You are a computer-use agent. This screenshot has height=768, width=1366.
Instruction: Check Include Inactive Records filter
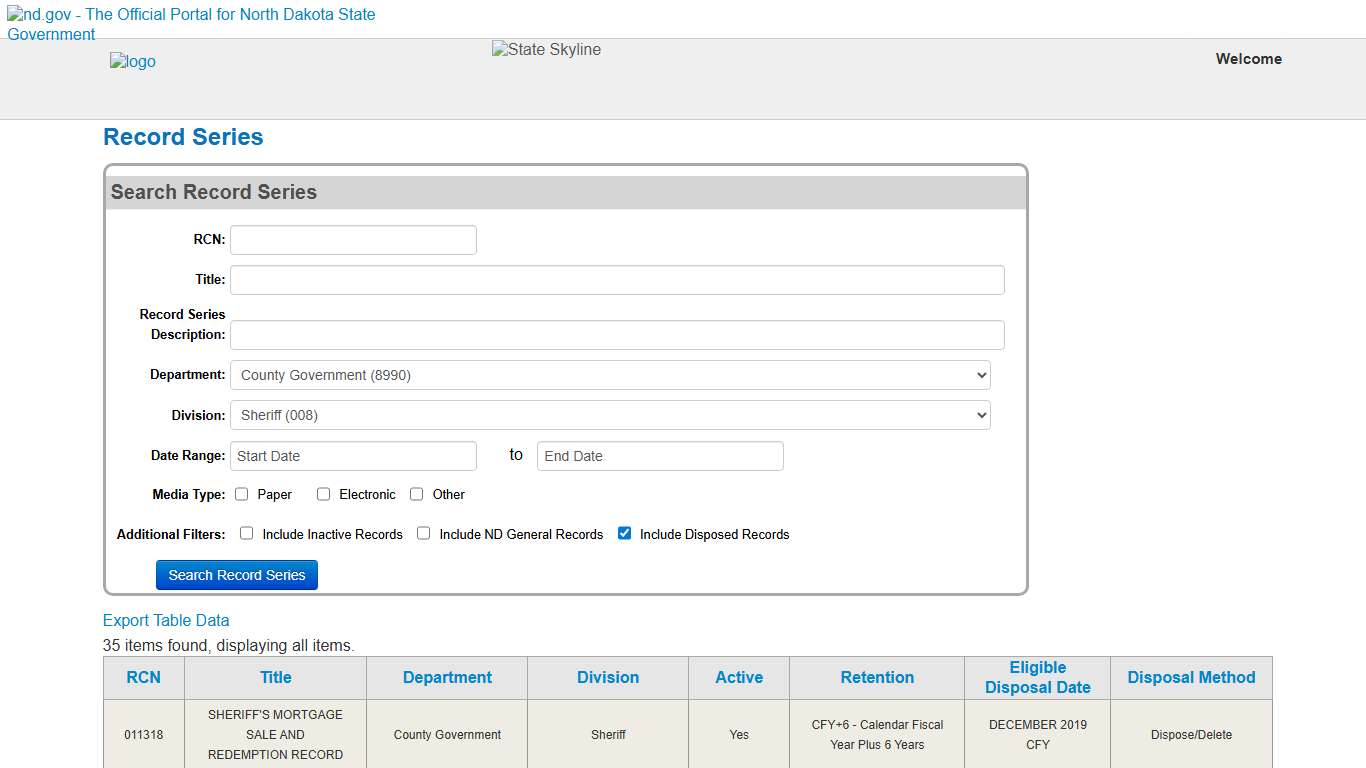click(246, 533)
